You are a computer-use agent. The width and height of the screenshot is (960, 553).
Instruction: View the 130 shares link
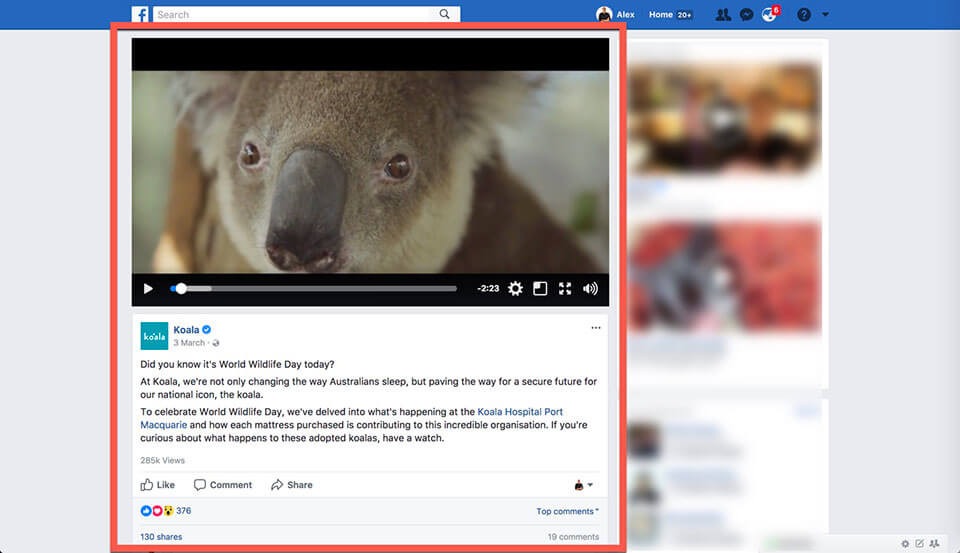[x=161, y=536]
